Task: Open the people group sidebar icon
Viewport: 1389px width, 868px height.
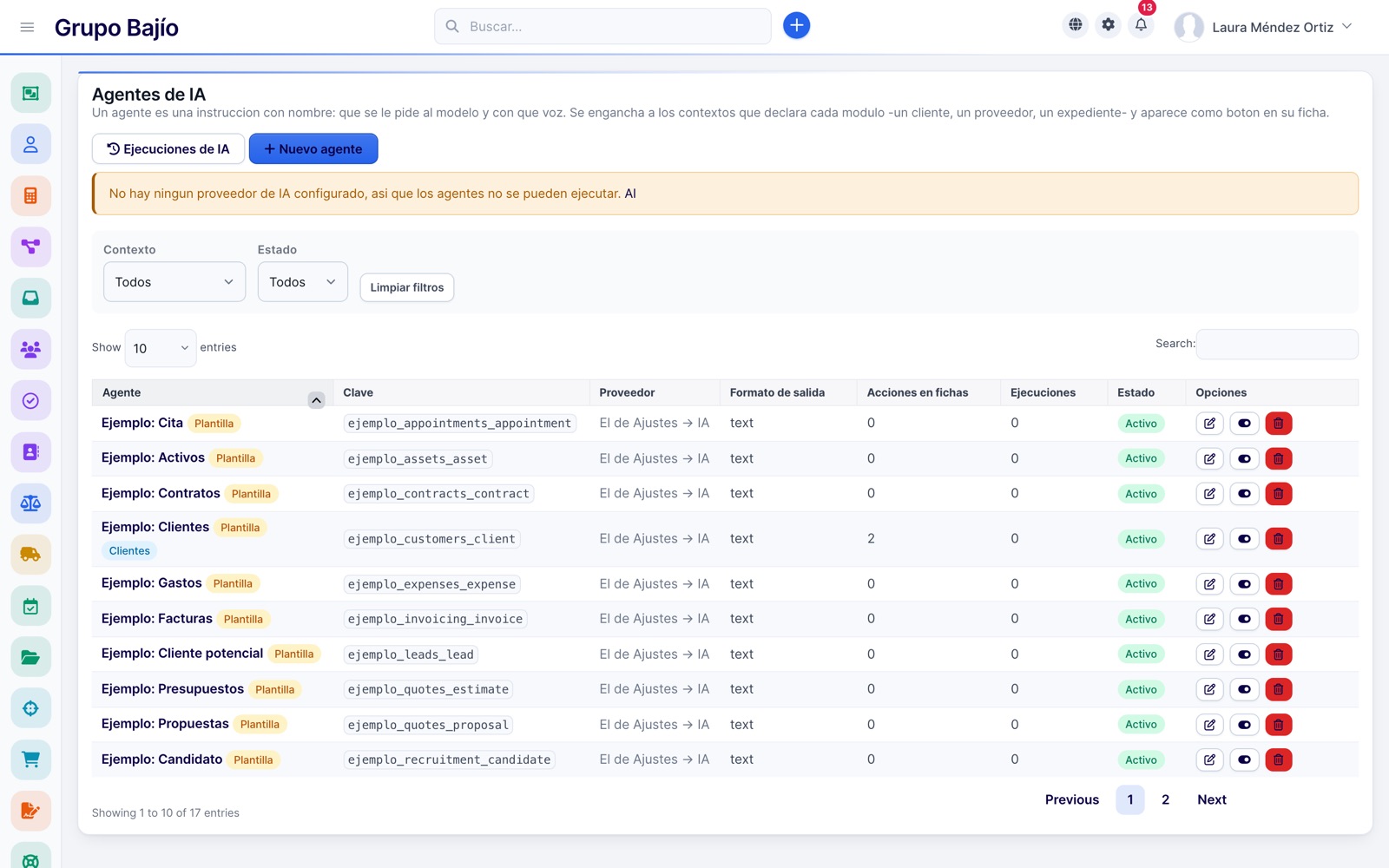Action: tap(30, 349)
